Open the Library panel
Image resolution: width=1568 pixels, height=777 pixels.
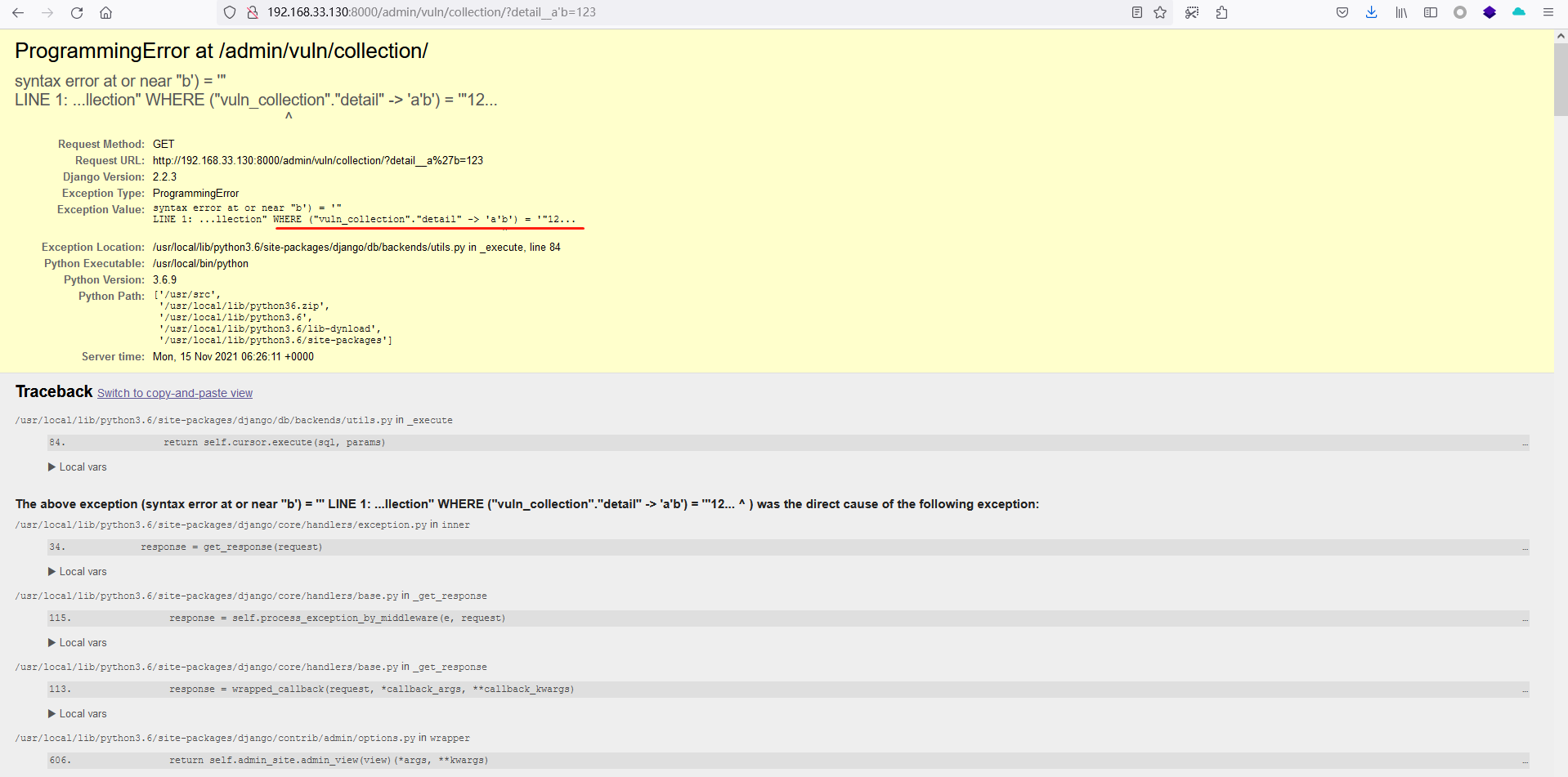coord(1401,12)
